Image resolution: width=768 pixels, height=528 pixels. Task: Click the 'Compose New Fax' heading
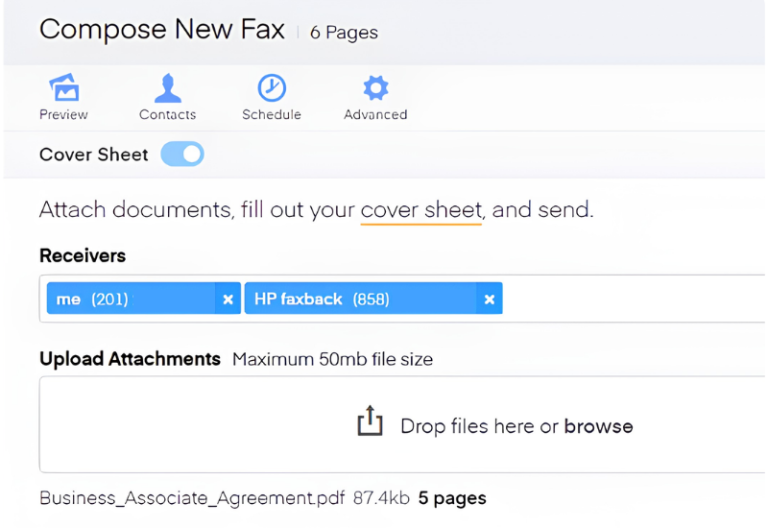(x=162, y=29)
